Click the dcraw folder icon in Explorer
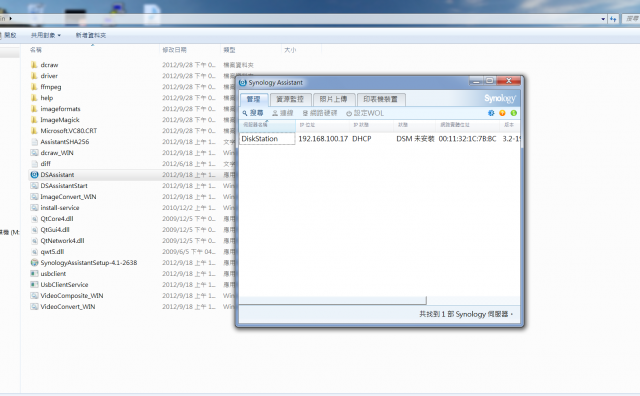 (34, 65)
